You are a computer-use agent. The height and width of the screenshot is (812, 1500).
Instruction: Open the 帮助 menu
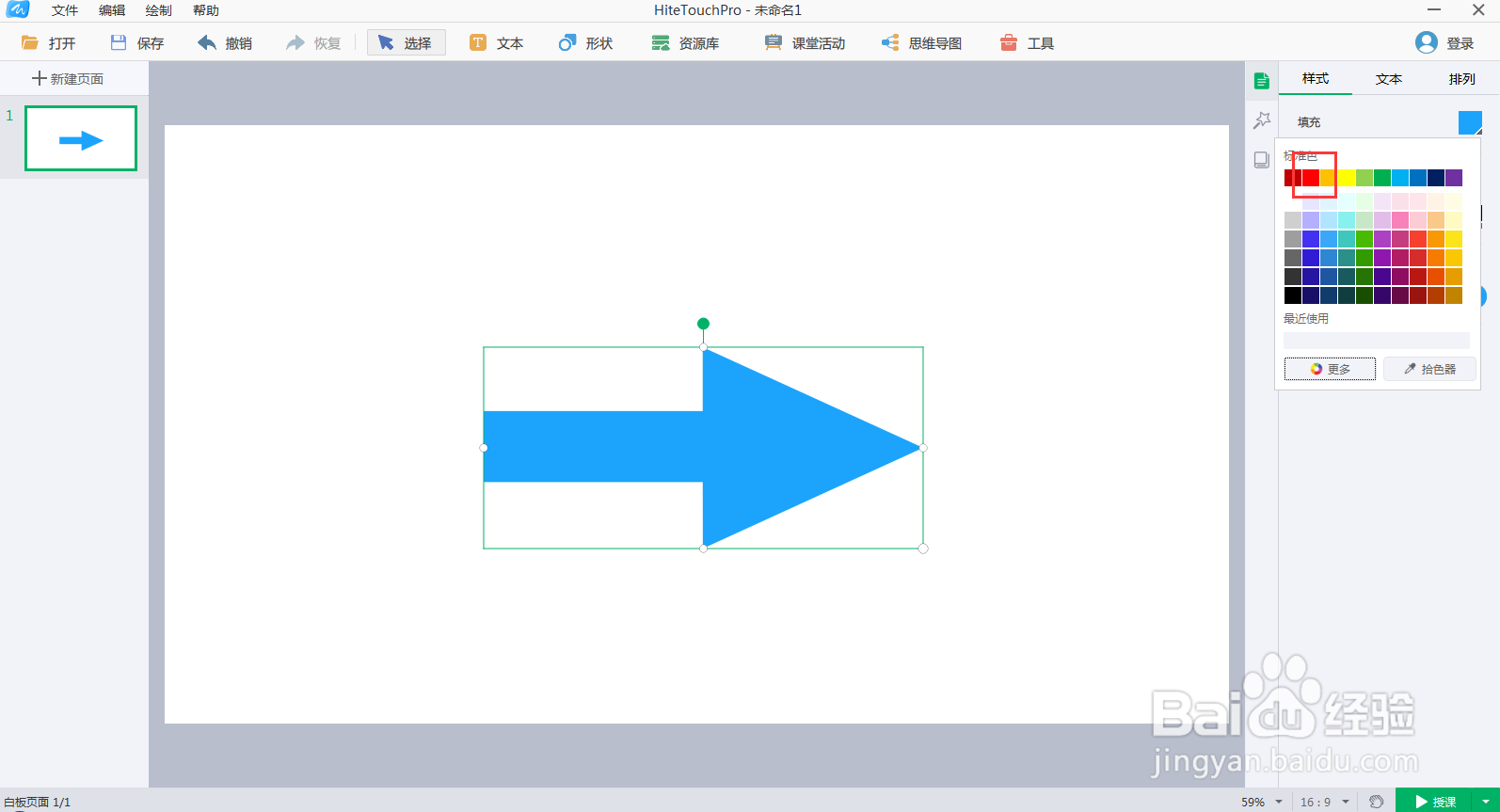tap(206, 10)
